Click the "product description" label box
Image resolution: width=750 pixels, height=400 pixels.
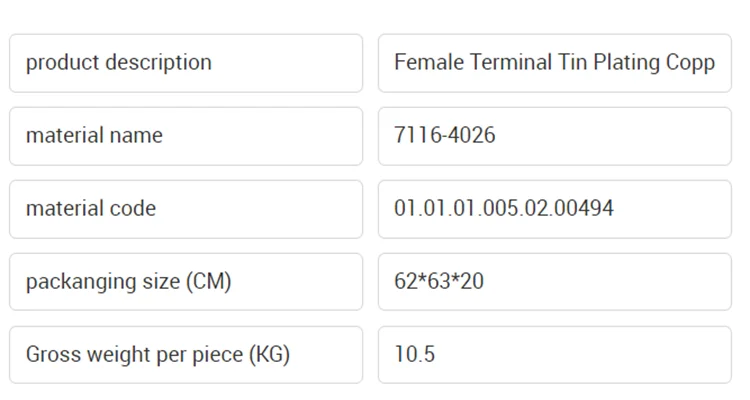pos(186,63)
